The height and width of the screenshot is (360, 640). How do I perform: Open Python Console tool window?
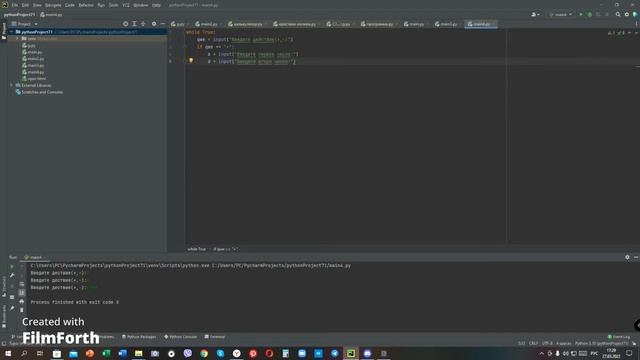(x=180, y=337)
